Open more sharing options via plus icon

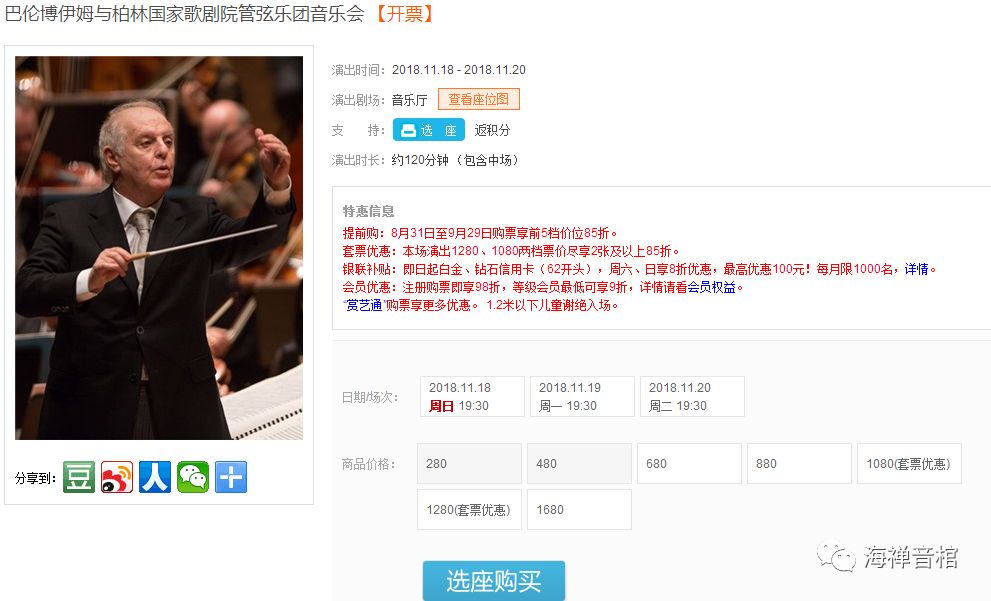231,477
